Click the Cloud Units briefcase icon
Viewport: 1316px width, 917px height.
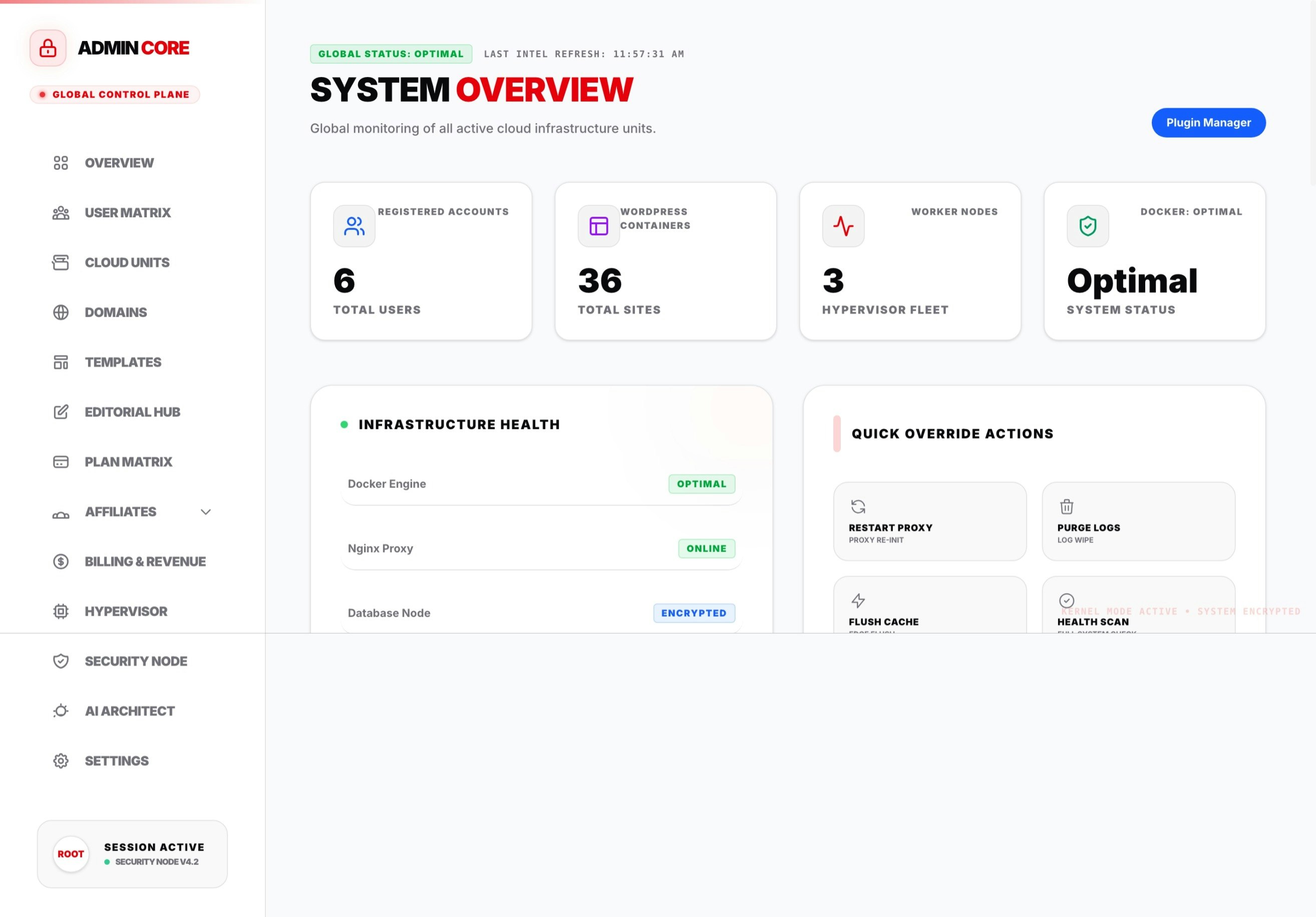(61, 262)
